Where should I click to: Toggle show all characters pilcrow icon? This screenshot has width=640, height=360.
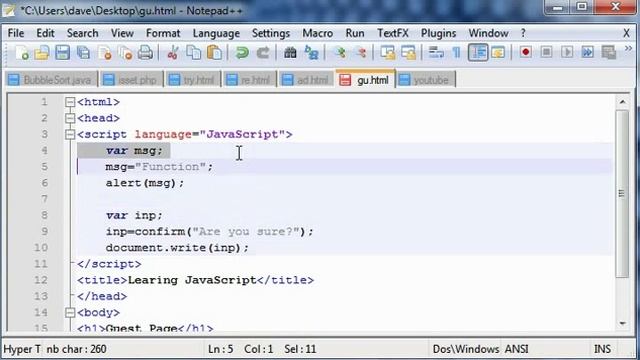456,53
